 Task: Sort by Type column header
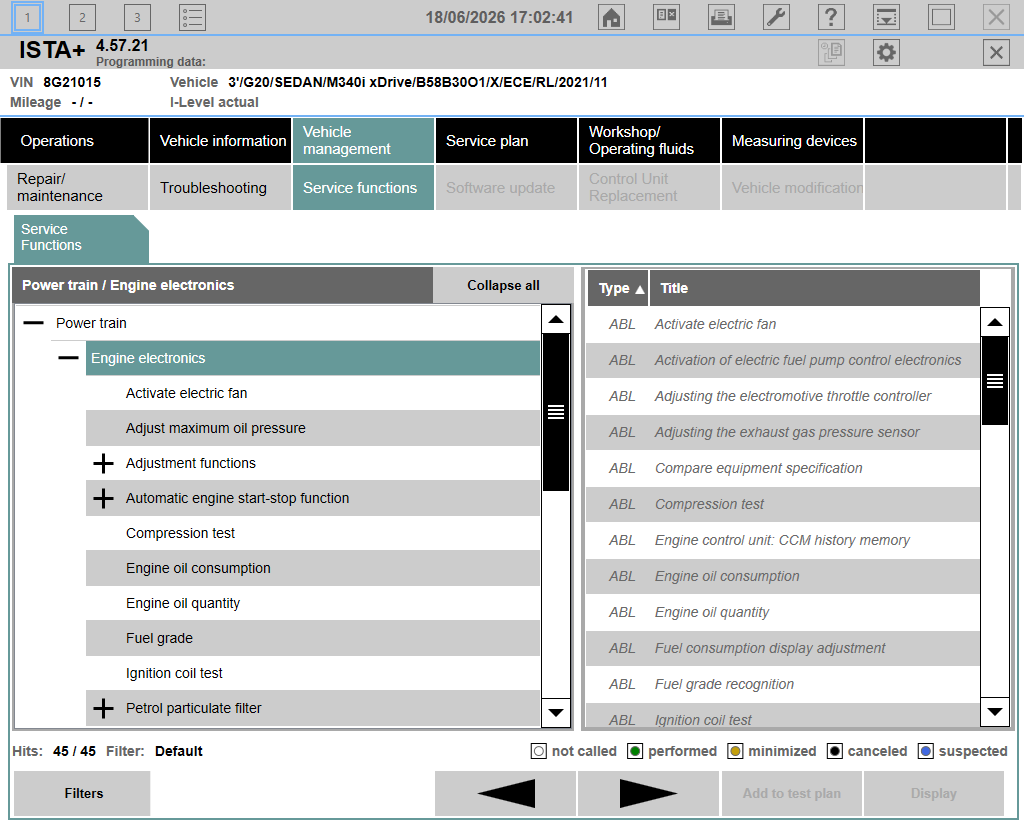[x=618, y=288]
